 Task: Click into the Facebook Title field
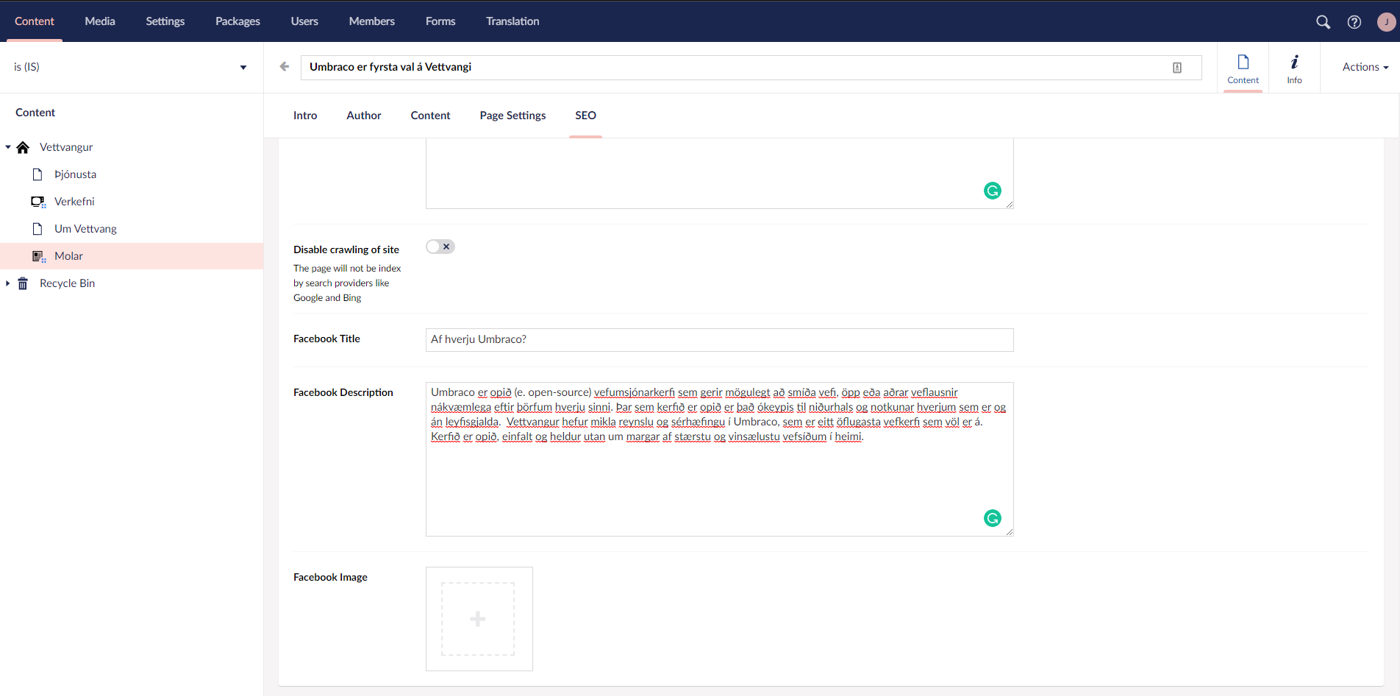719,340
